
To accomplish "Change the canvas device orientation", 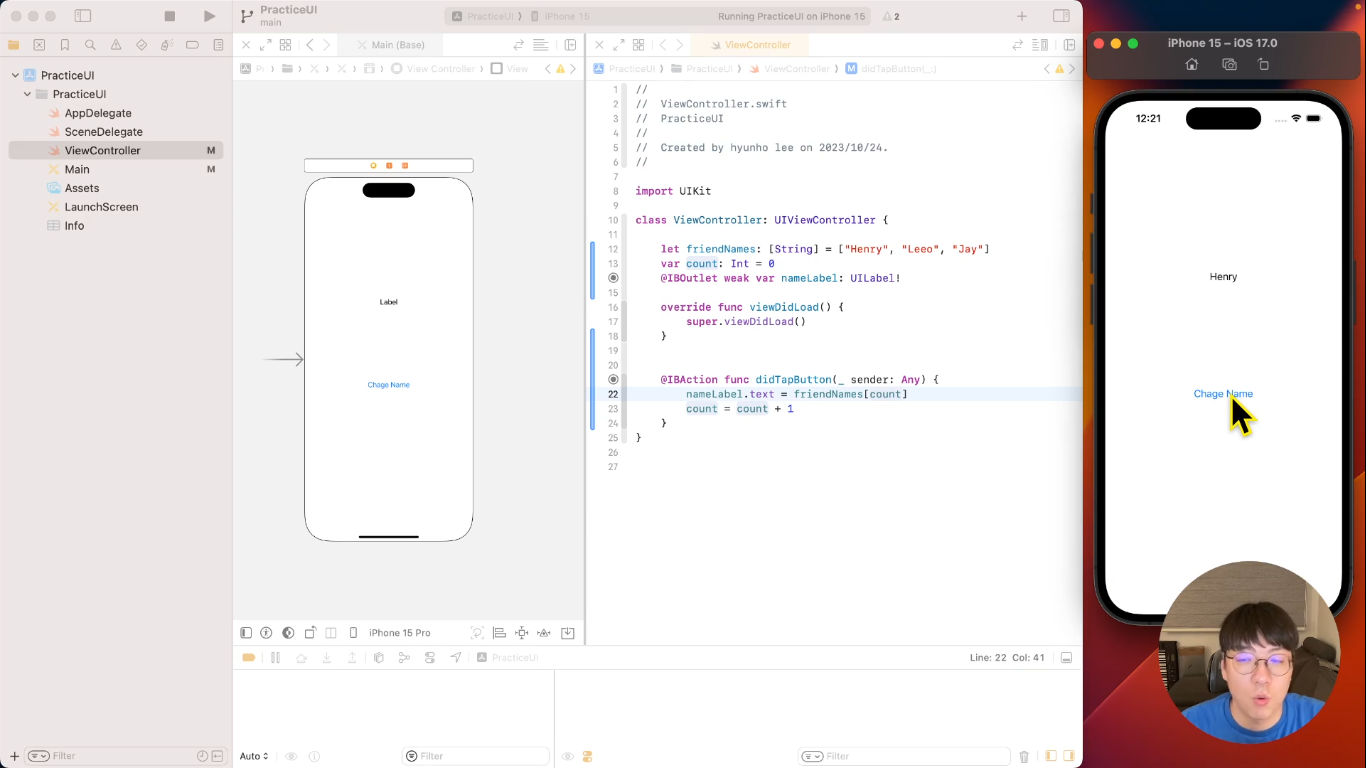I will point(310,633).
